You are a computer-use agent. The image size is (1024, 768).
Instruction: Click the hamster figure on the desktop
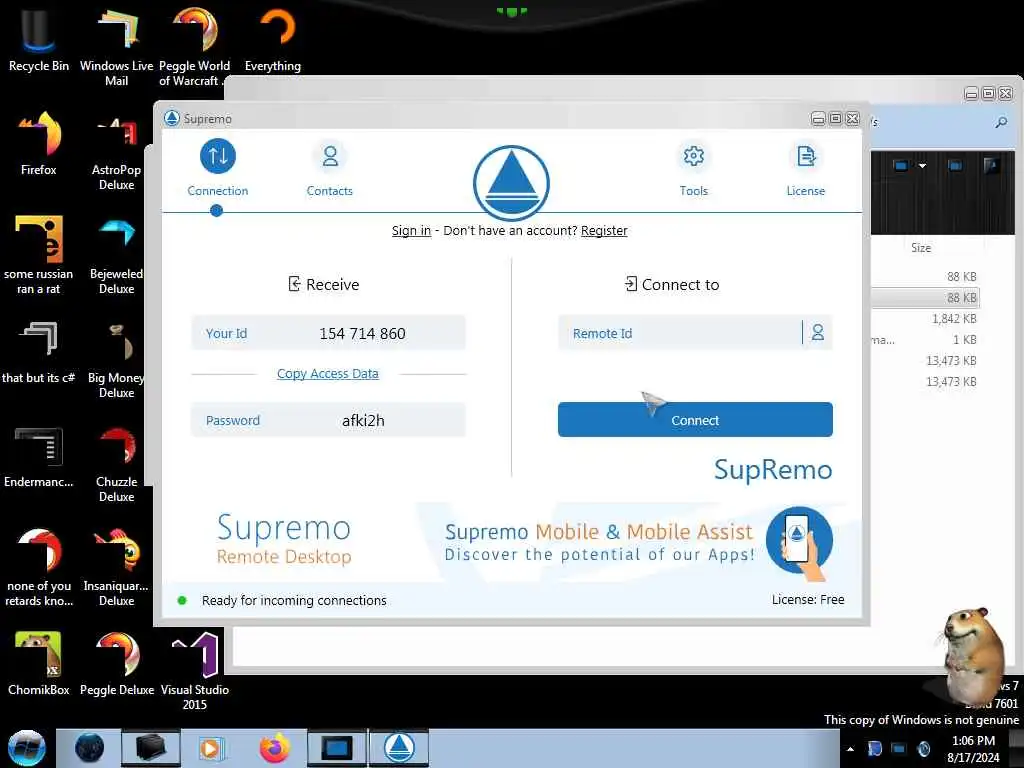tap(972, 656)
